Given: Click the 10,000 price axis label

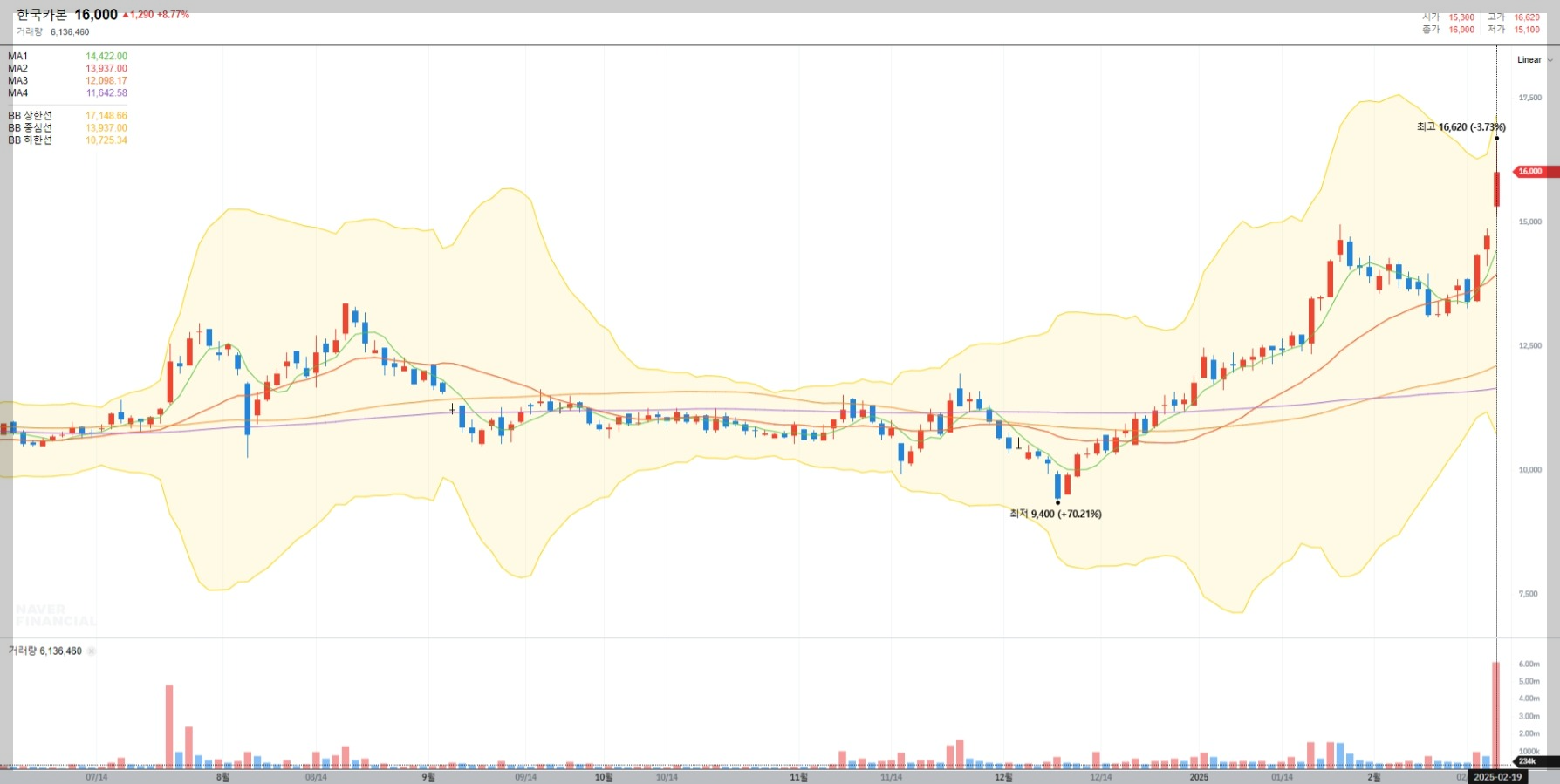Looking at the screenshot, I should pyautogui.click(x=1530, y=470).
